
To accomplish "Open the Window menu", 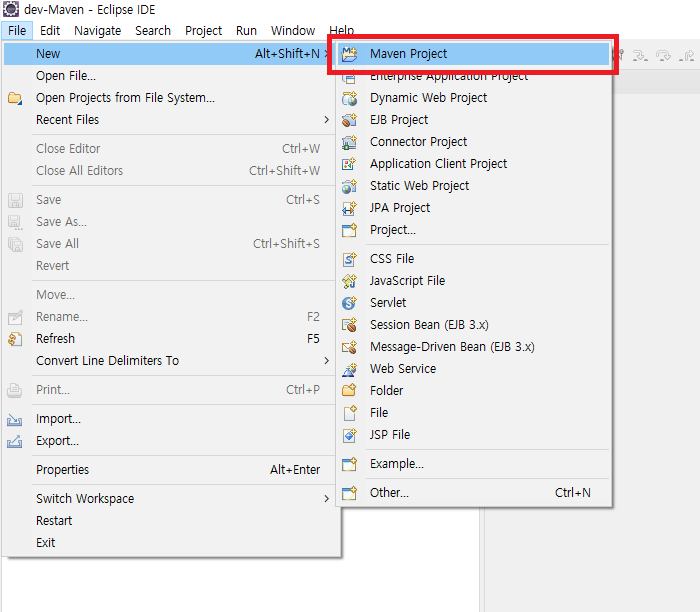I will pyautogui.click(x=293, y=31).
